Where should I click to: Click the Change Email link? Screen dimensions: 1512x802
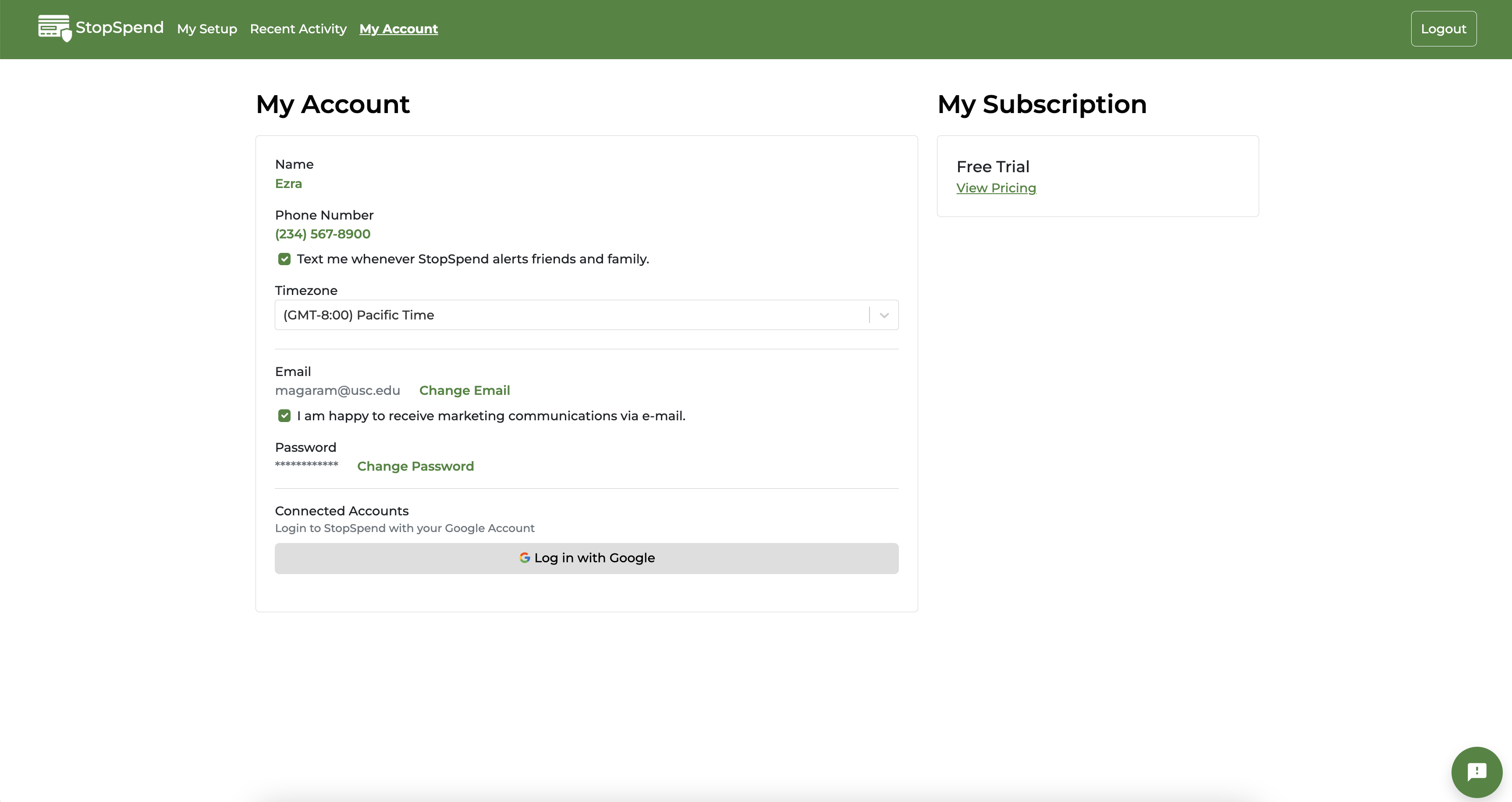[464, 390]
